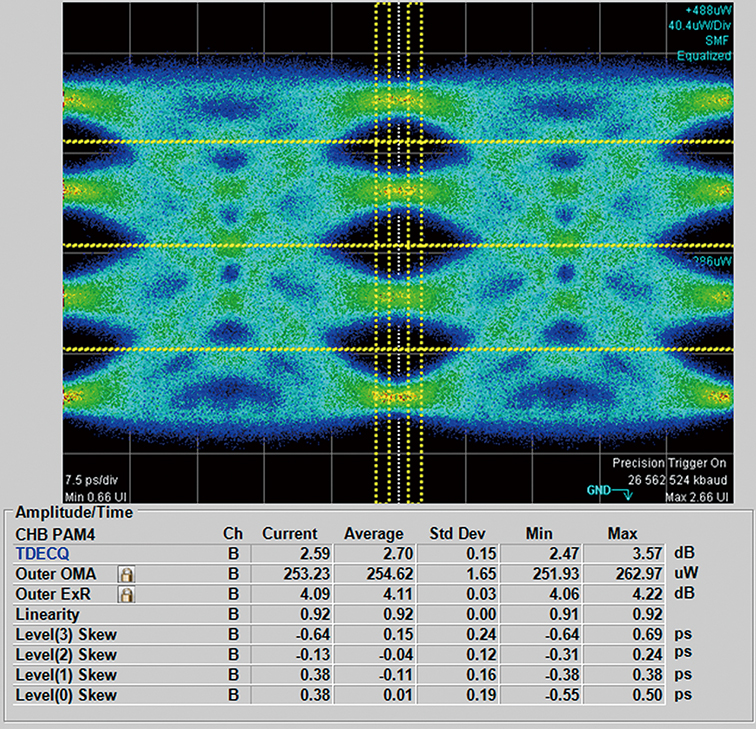Click Level(3) Skew average value 0.15
The height and width of the screenshot is (729, 756).
[x=398, y=635]
